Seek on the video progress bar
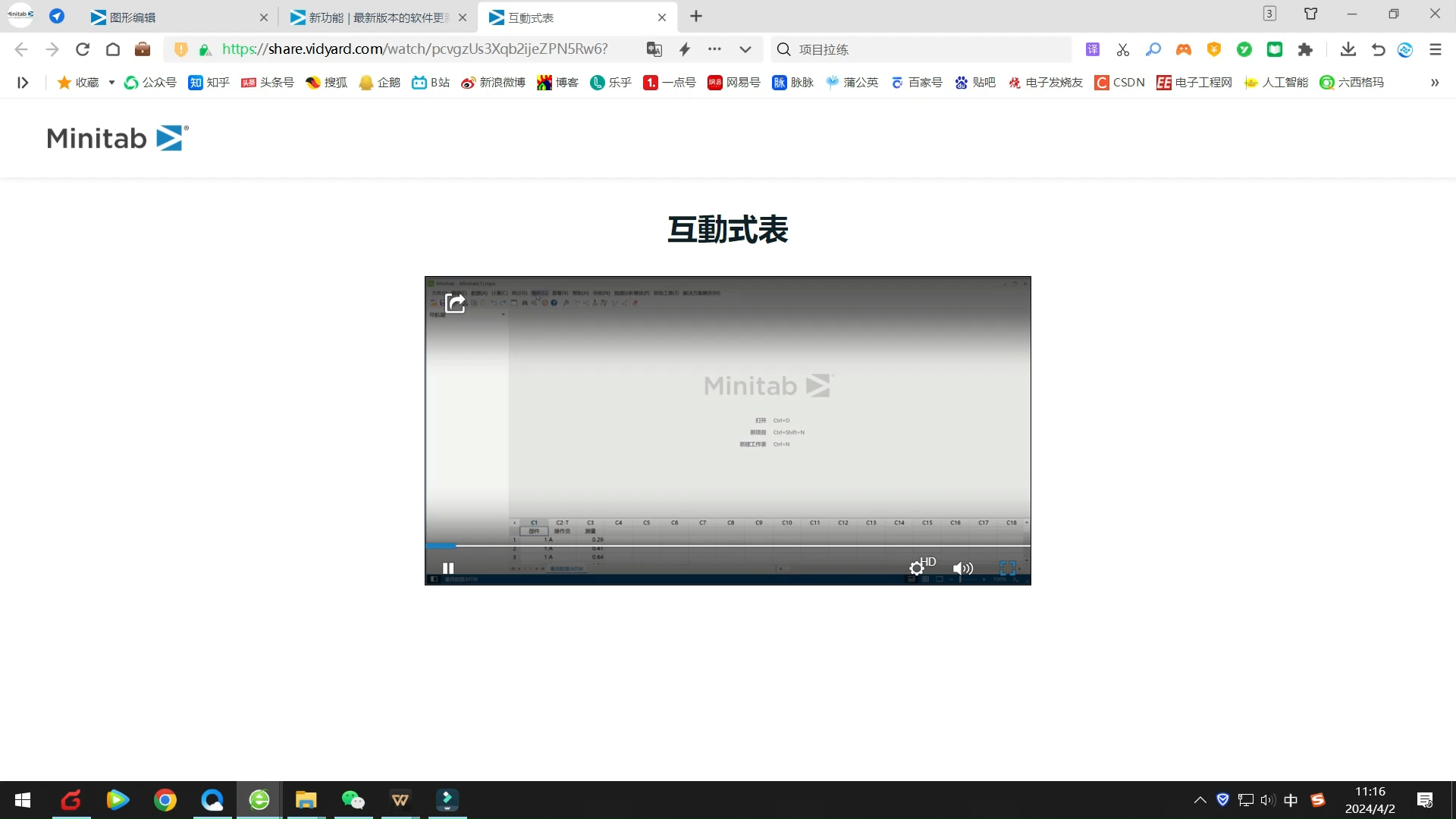This screenshot has width=1456, height=819. click(x=727, y=545)
